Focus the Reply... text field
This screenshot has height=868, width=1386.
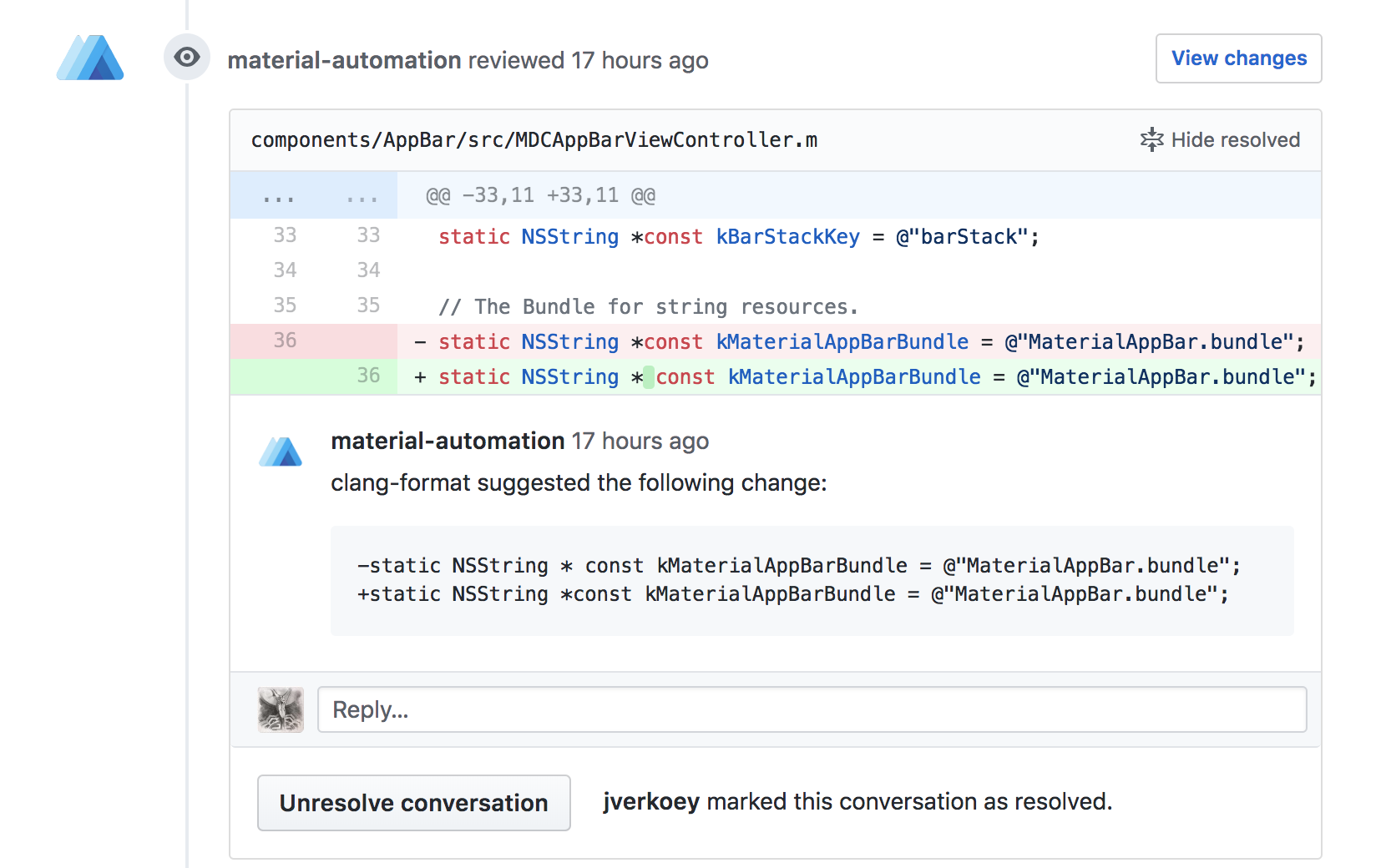(x=812, y=709)
